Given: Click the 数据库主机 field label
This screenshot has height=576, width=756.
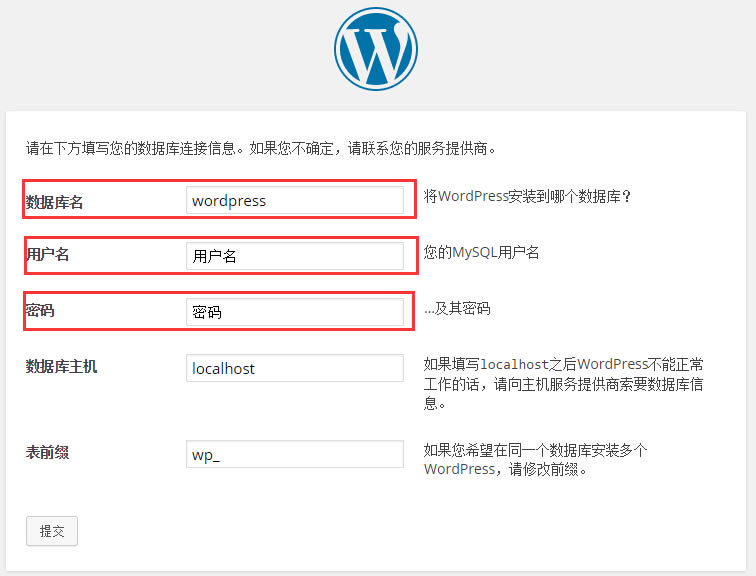Looking at the screenshot, I should coord(61,366).
